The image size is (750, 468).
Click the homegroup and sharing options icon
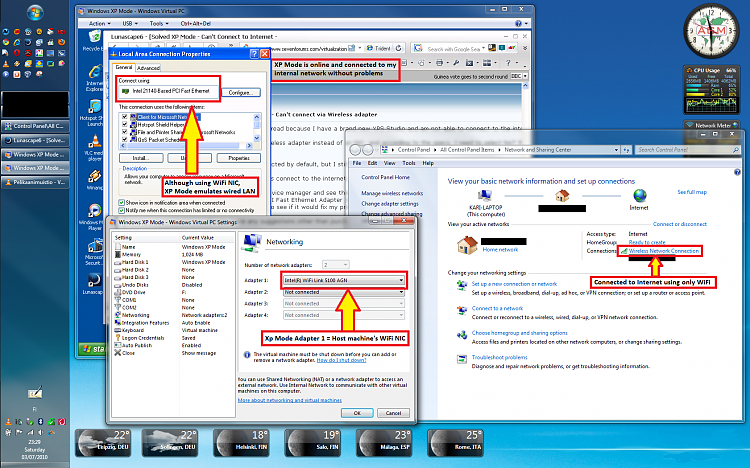(462, 334)
